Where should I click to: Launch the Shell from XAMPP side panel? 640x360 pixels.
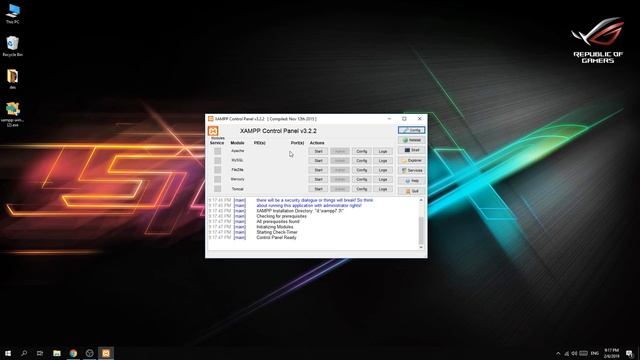click(411, 150)
